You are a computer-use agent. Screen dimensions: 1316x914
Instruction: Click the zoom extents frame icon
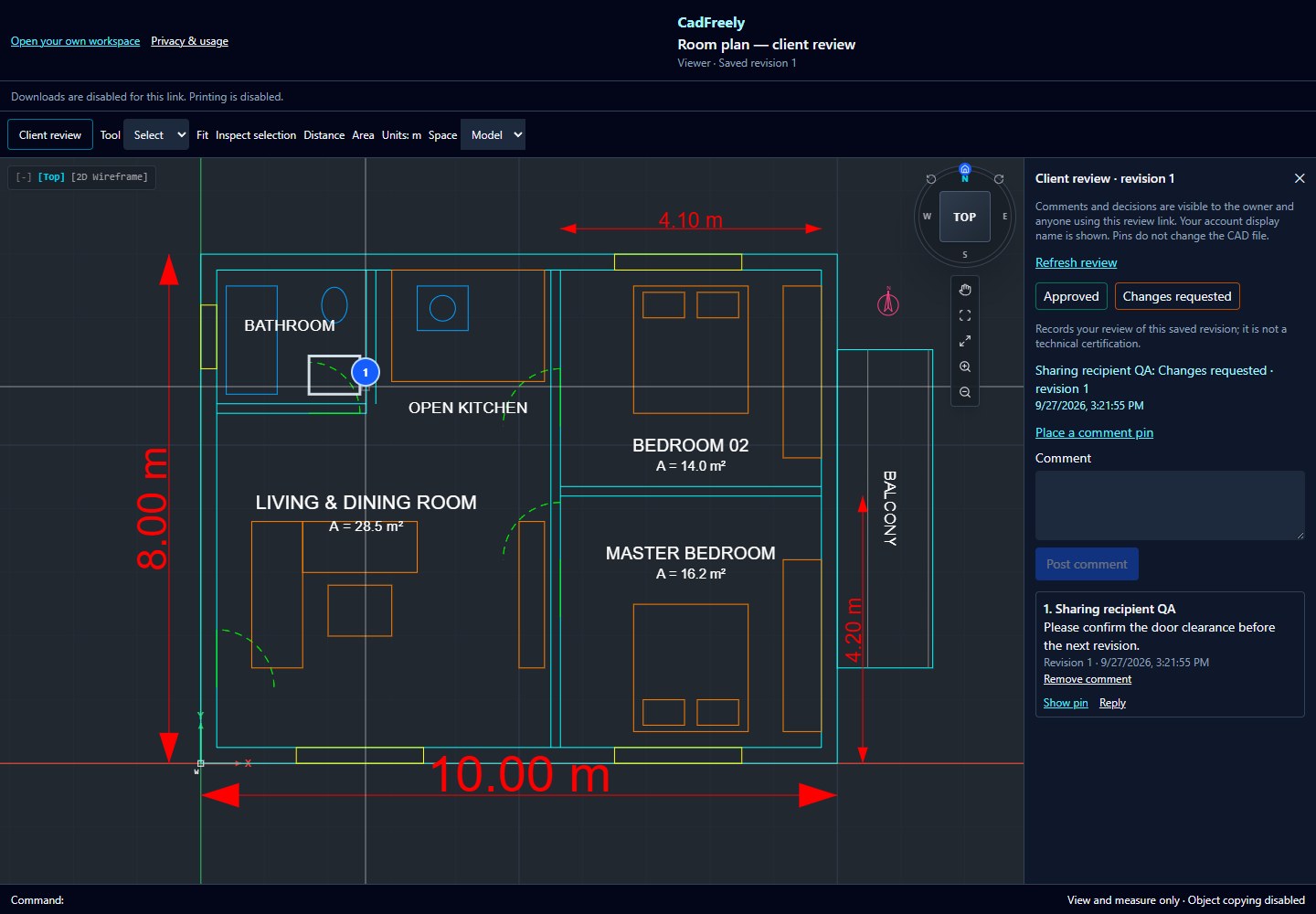click(x=965, y=315)
